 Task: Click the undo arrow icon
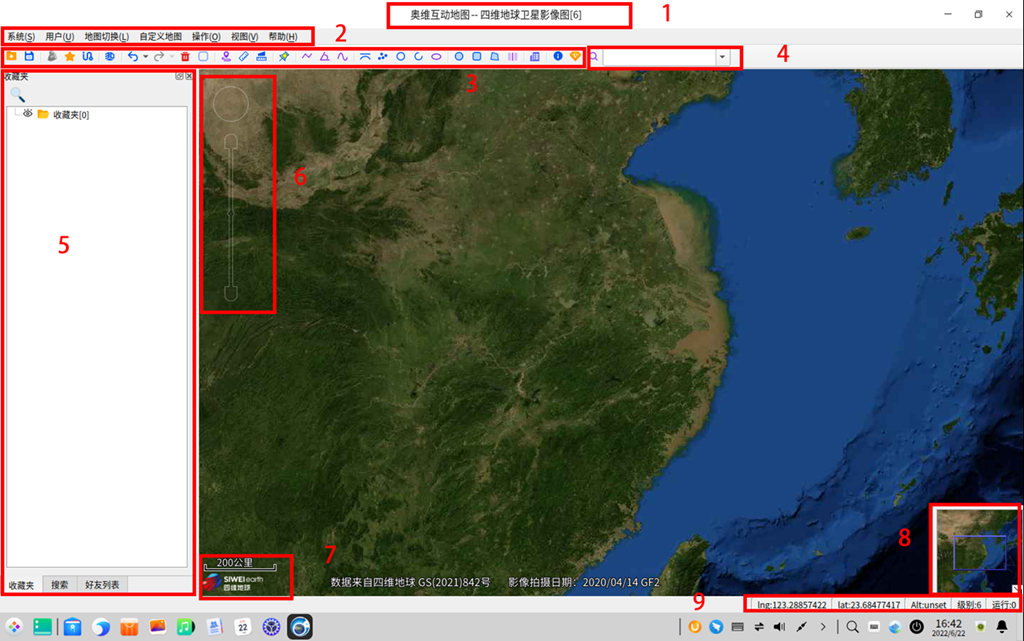[132, 57]
